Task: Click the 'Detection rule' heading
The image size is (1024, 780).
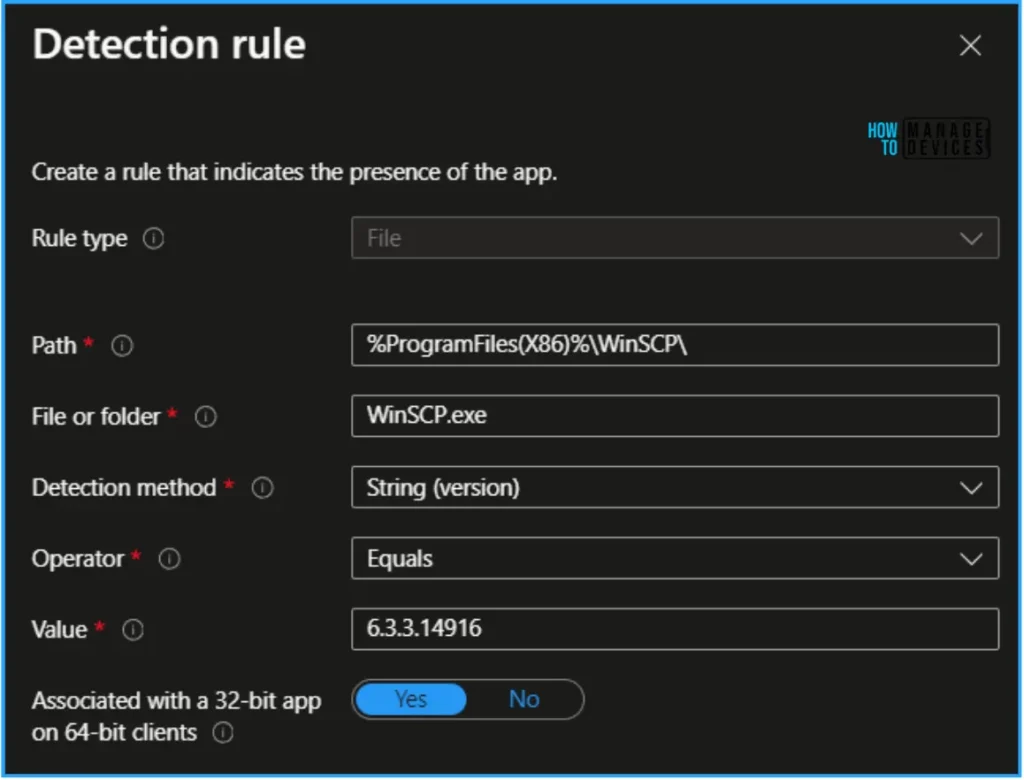Action: point(169,44)
